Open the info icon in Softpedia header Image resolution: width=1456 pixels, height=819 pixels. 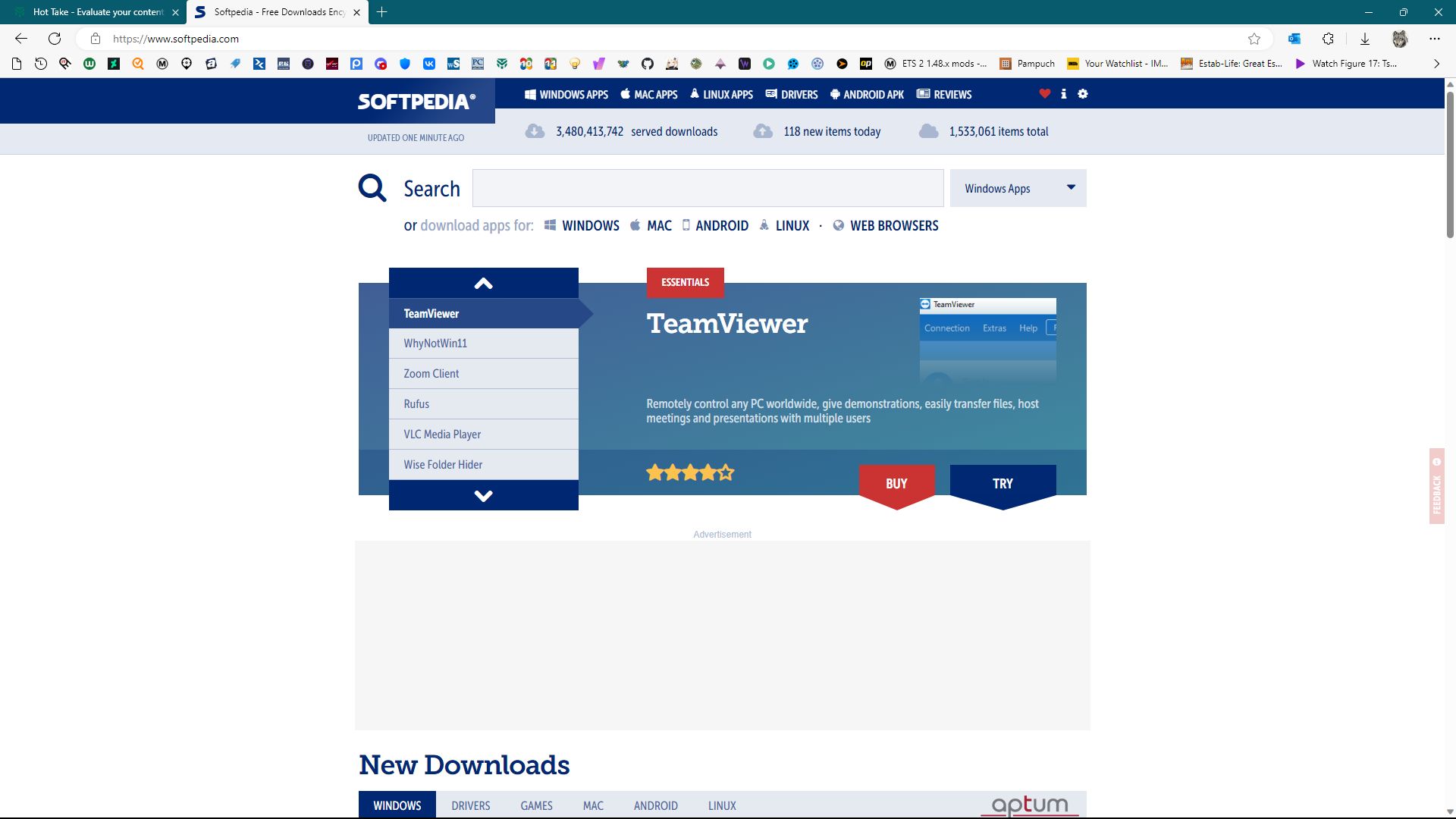click(x=1063, y=93)
